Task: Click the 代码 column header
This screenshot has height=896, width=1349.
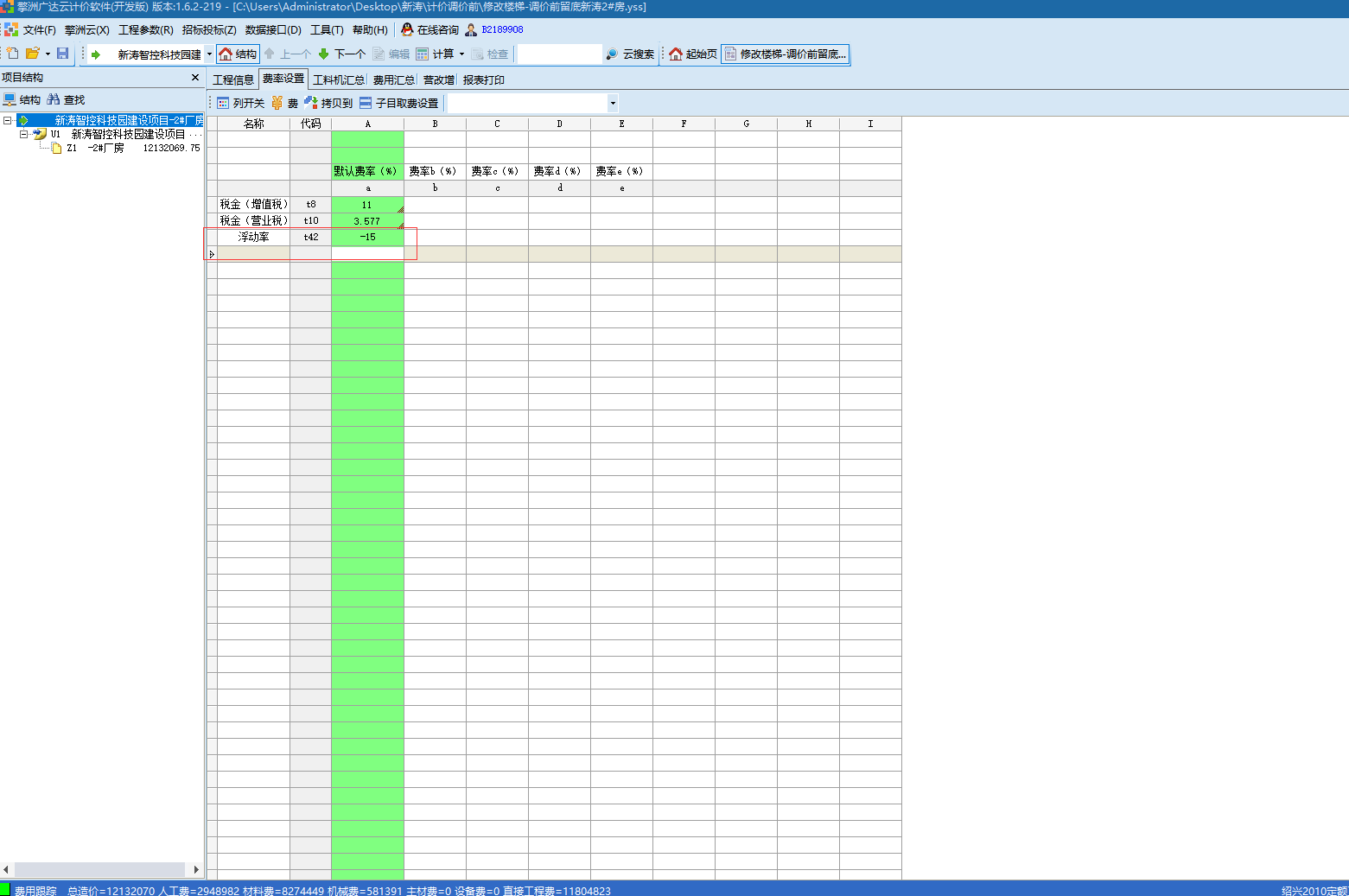Action: (x=310, y=124)
